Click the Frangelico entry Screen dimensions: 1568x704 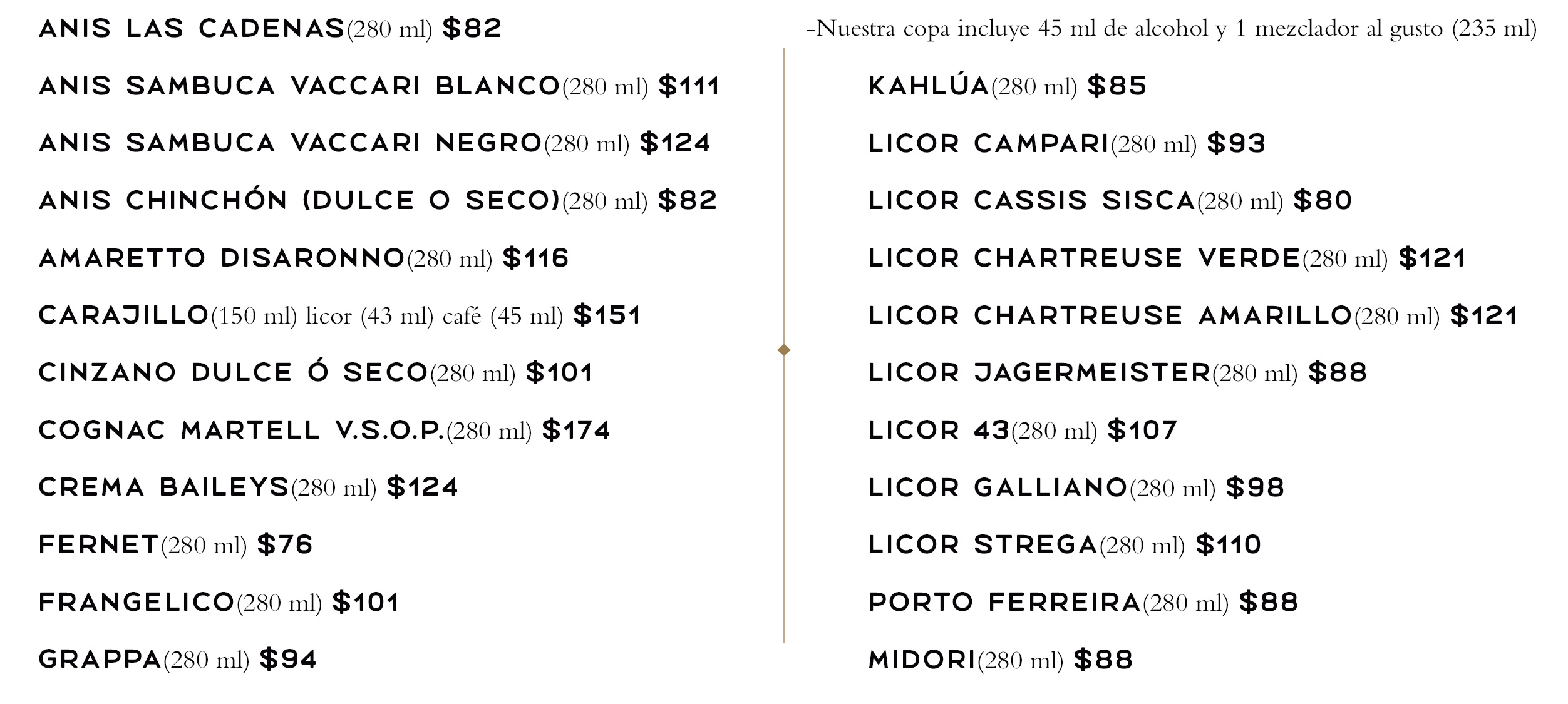pos(219,603)
